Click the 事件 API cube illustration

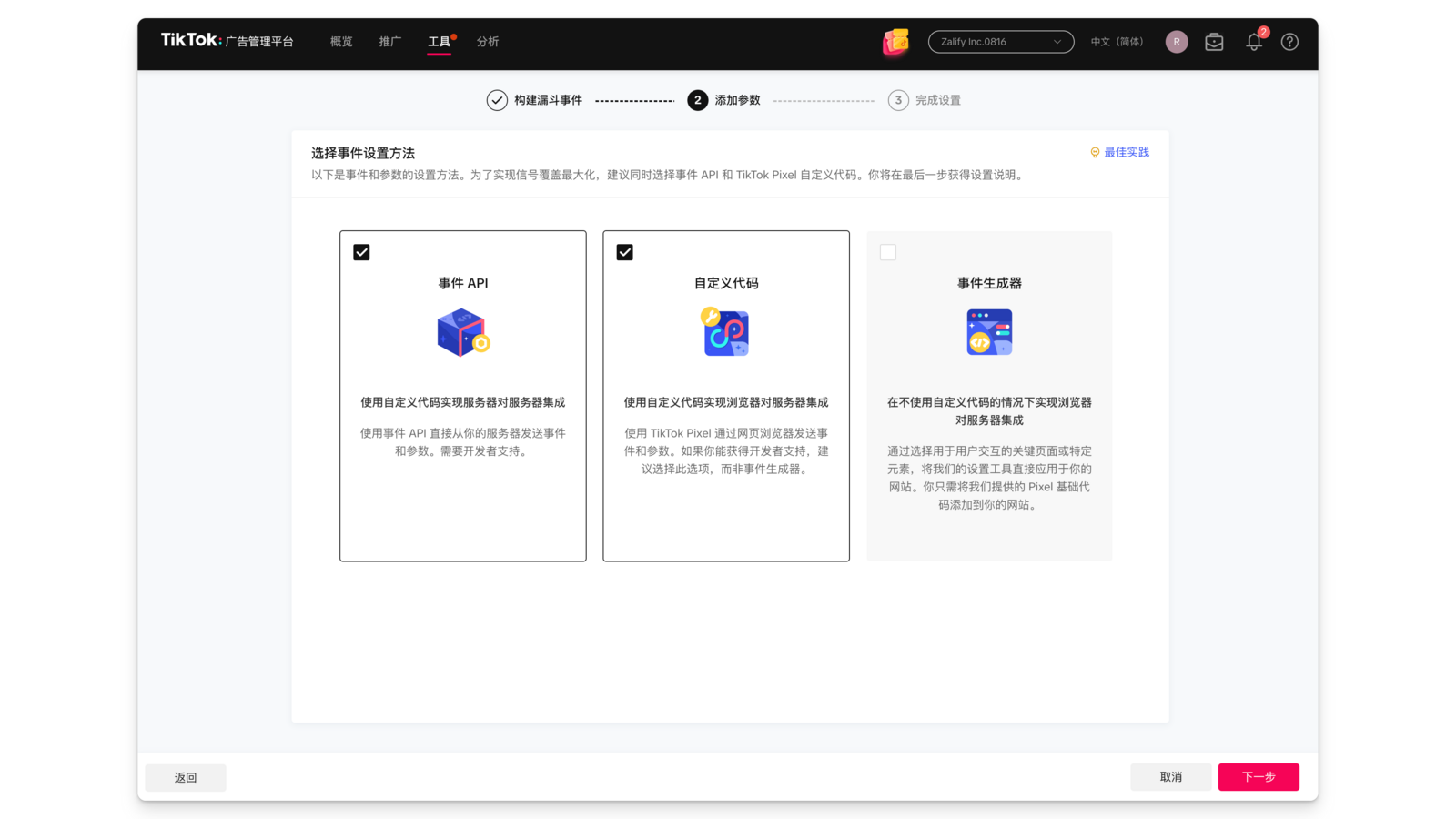(x=463, y=332)
